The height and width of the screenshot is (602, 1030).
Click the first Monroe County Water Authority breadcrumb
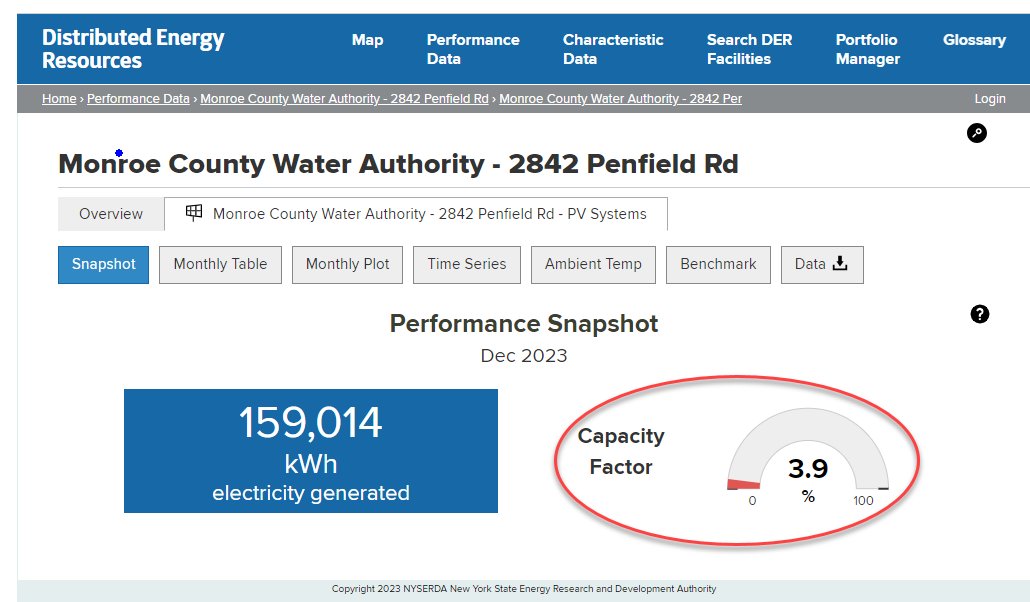344,99
